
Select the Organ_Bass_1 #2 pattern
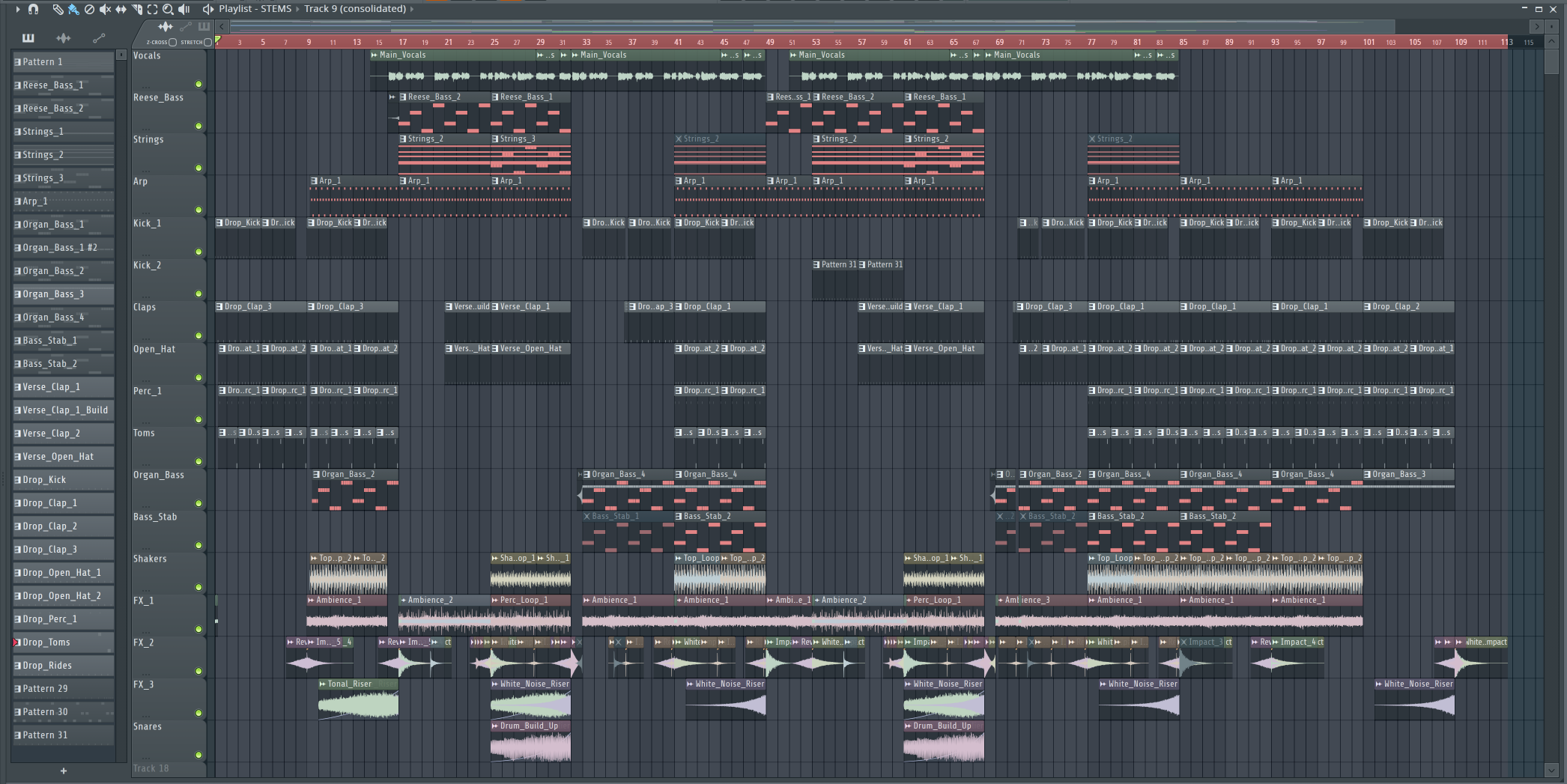pyautogui.click(x=64, y=248)
